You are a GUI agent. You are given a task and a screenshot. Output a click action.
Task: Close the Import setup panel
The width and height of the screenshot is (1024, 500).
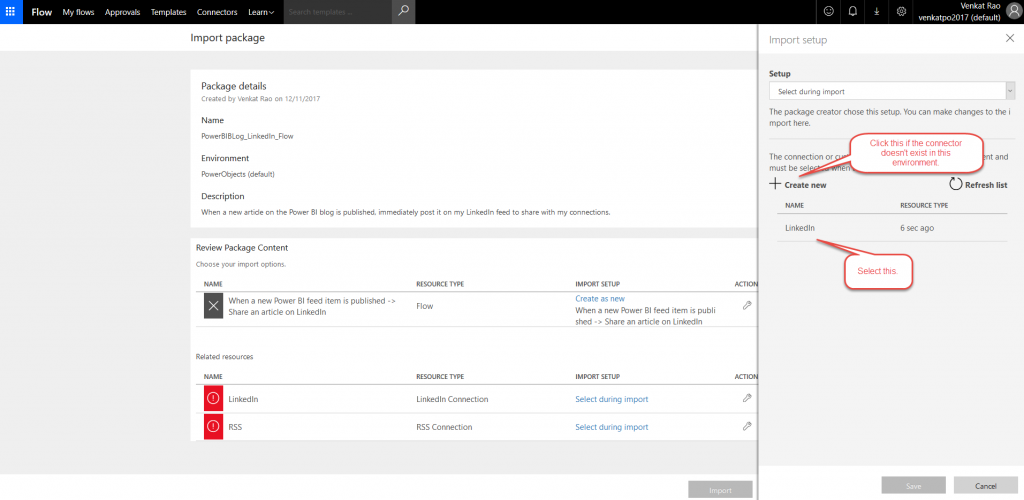pos(1009,38)
